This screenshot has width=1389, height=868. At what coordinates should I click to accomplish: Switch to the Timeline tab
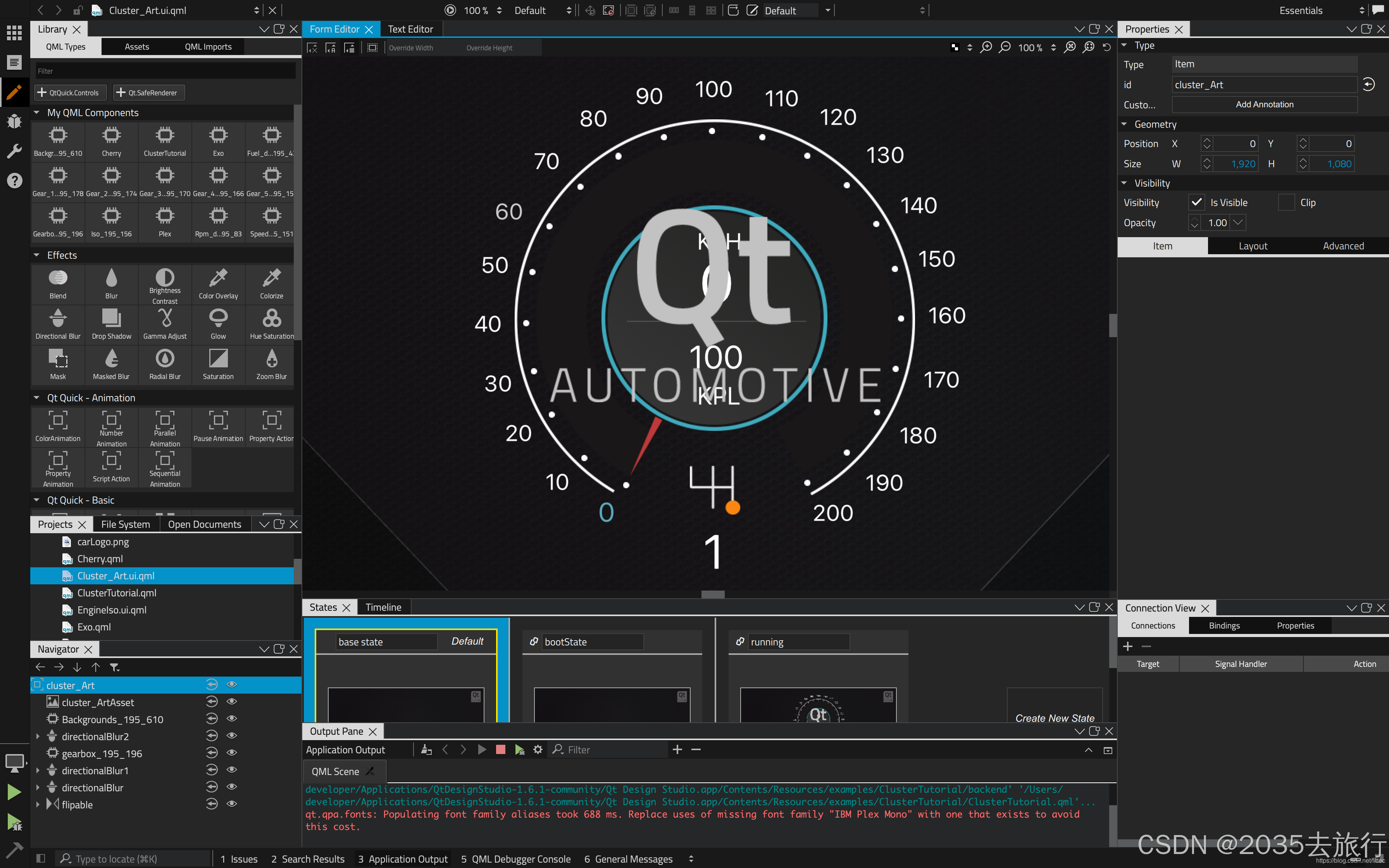(383, 607)
